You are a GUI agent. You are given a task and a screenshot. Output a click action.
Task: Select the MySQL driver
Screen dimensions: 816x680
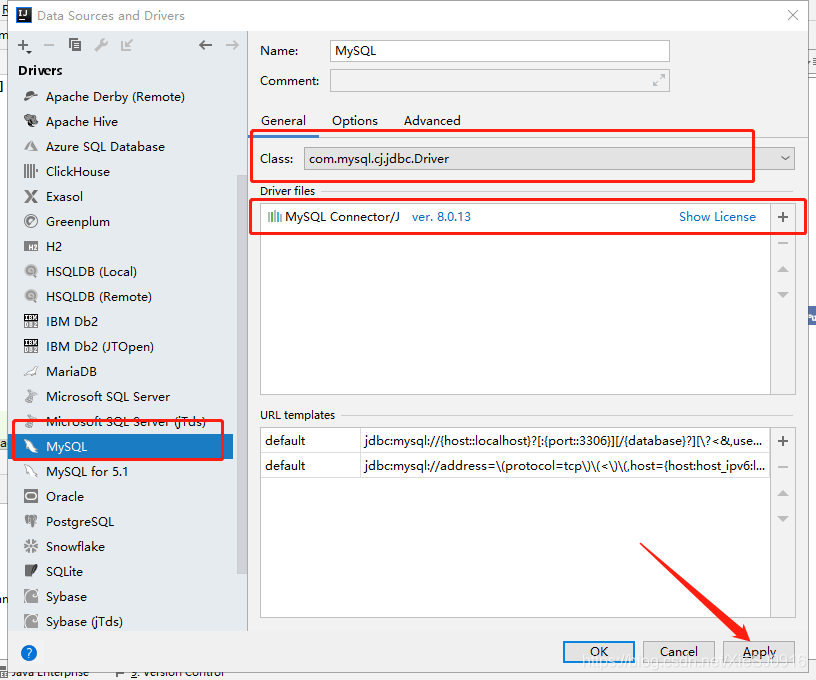pyautogui.click(x=122, y=446)
